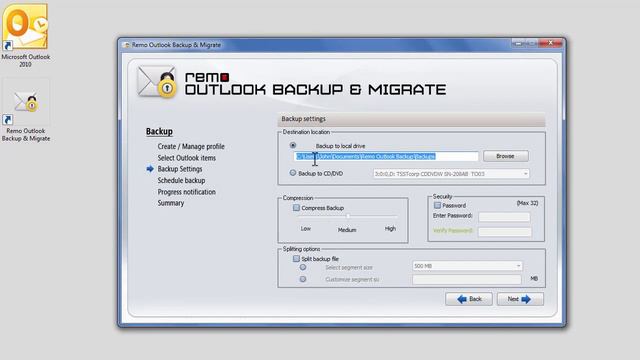Click the (Max 32) password length note
Screen dimensions: 640x360
pyautogui.click(x=527, y=203)
